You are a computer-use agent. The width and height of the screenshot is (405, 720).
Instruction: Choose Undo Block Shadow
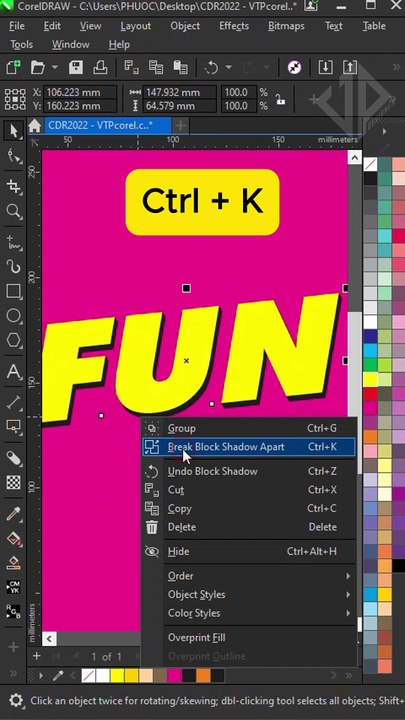(248, 472)
